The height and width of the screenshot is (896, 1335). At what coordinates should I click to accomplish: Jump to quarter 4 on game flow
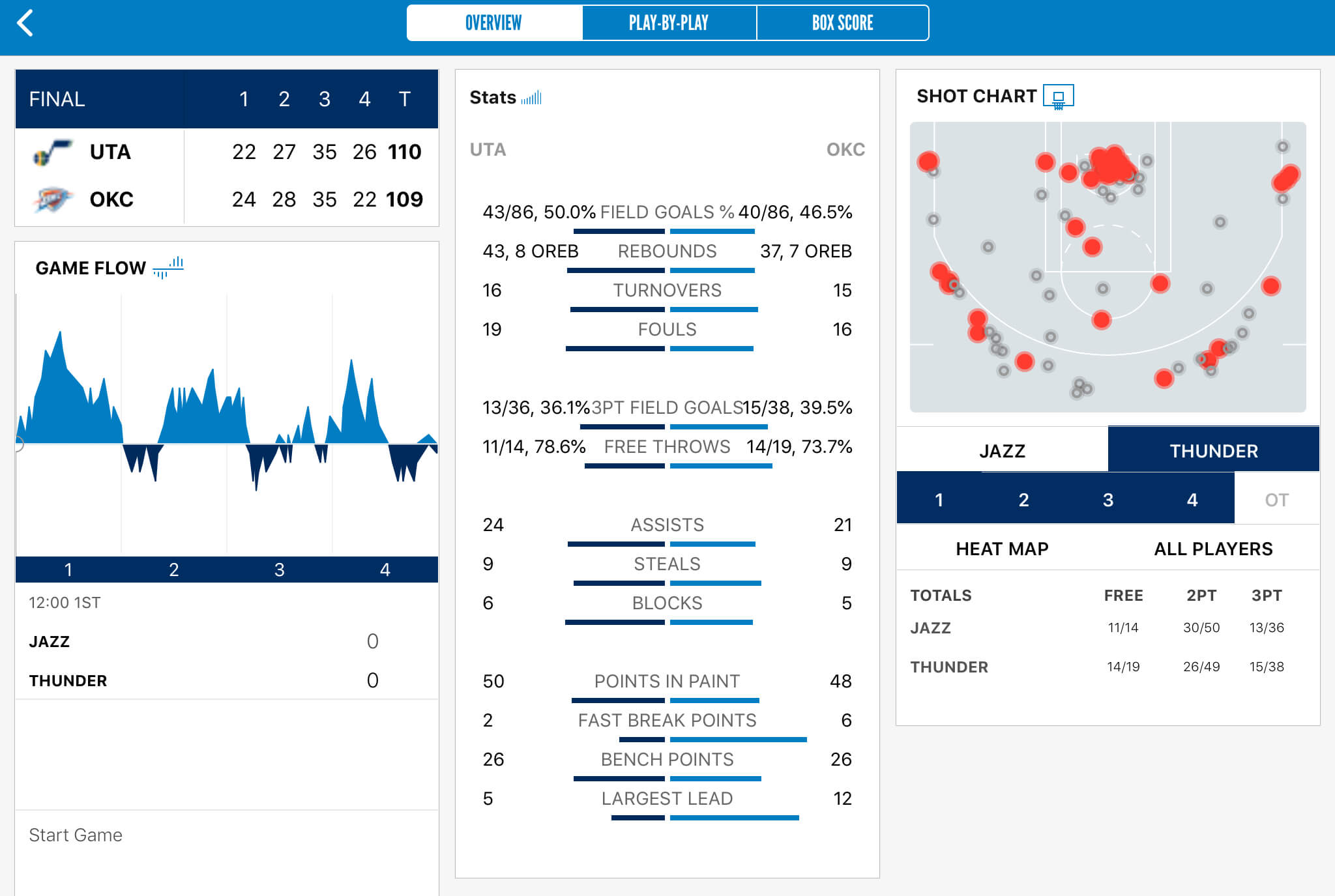click(x=385, y=570)
